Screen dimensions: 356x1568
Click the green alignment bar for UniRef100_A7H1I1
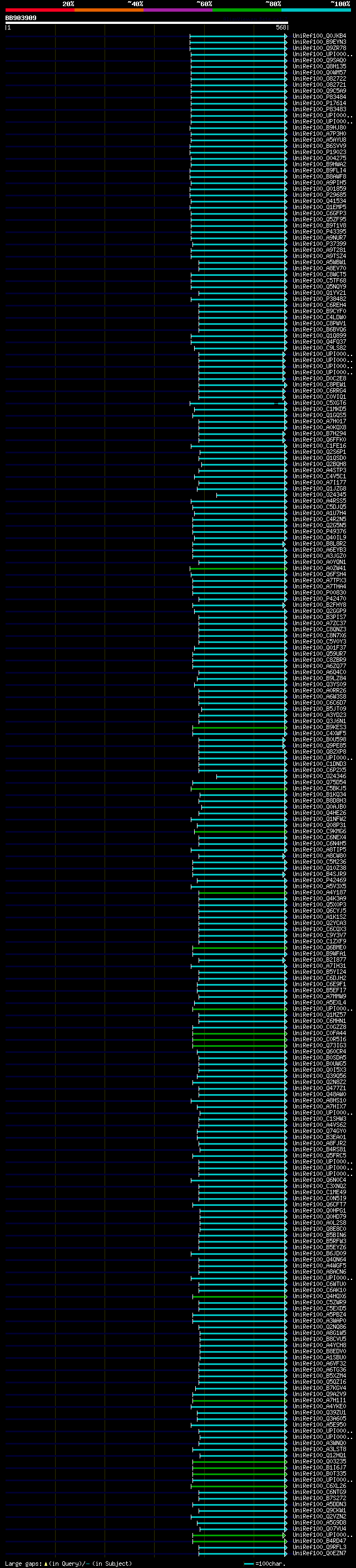240,1401
